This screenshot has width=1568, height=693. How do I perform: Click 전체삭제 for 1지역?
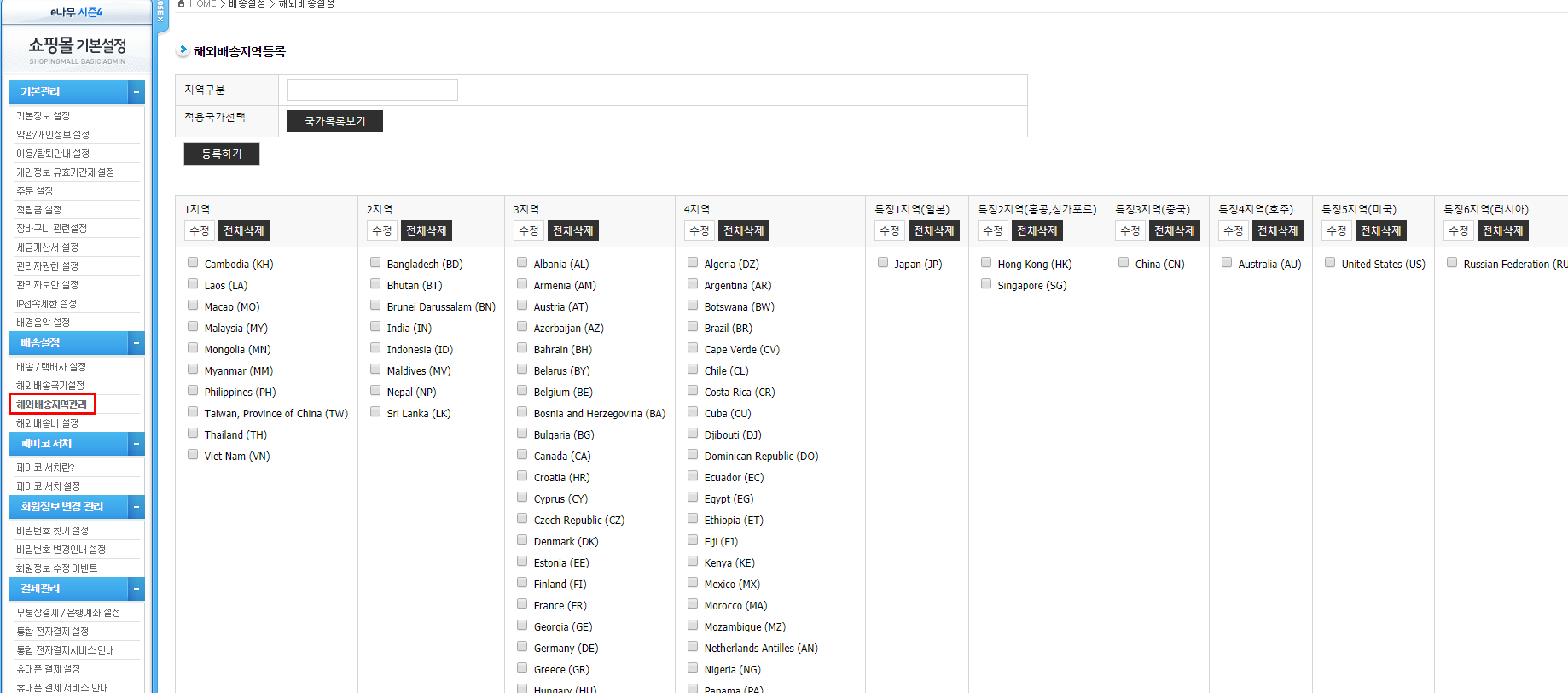click(243, 230)
